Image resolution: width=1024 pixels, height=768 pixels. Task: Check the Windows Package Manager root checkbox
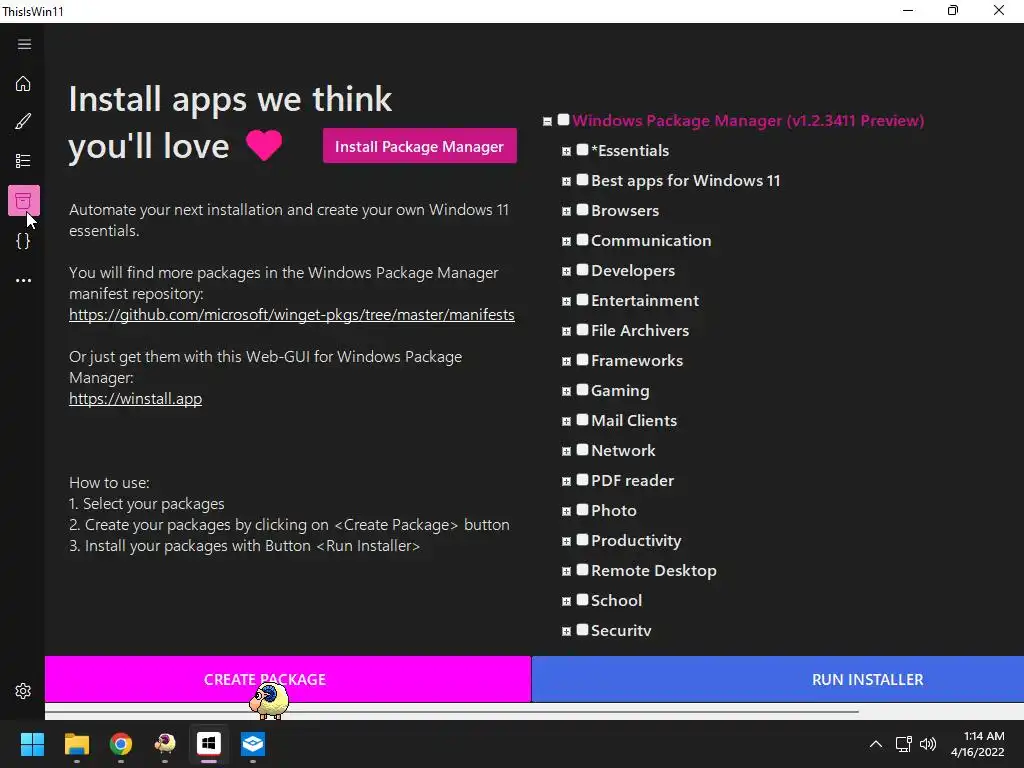click(564, 120)
